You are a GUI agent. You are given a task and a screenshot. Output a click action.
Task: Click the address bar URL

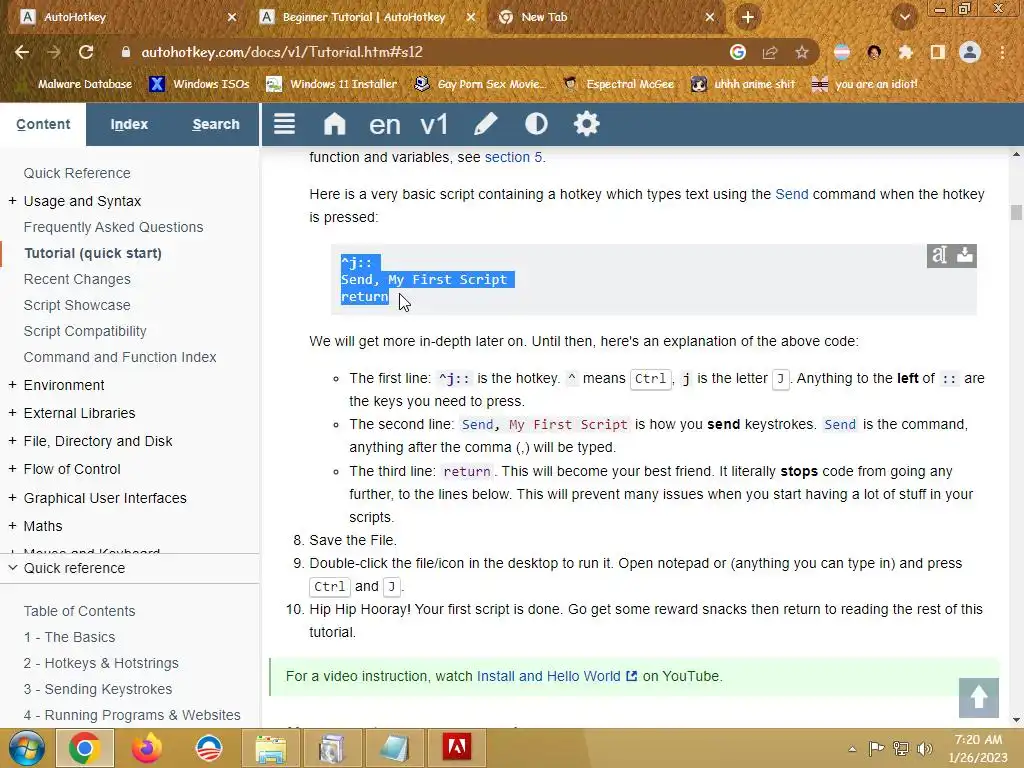pos(282,52)
